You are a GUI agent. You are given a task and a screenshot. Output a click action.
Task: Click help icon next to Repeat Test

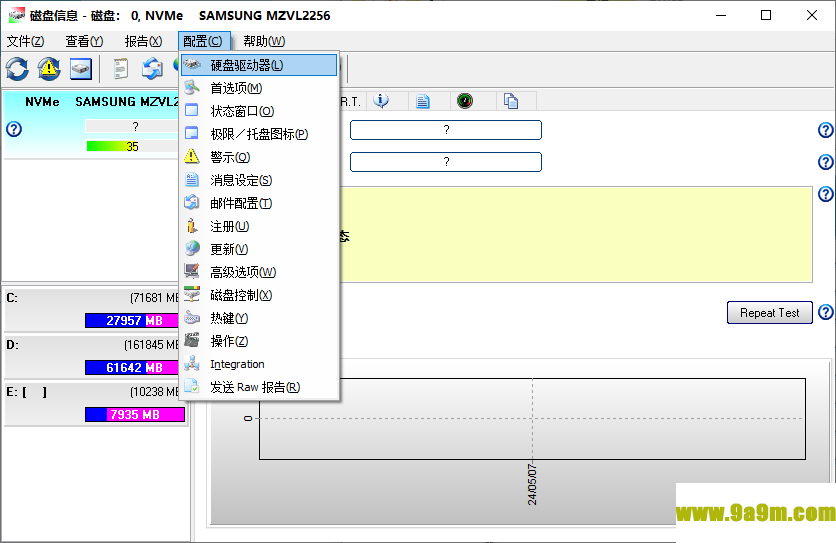coord(825,312)
